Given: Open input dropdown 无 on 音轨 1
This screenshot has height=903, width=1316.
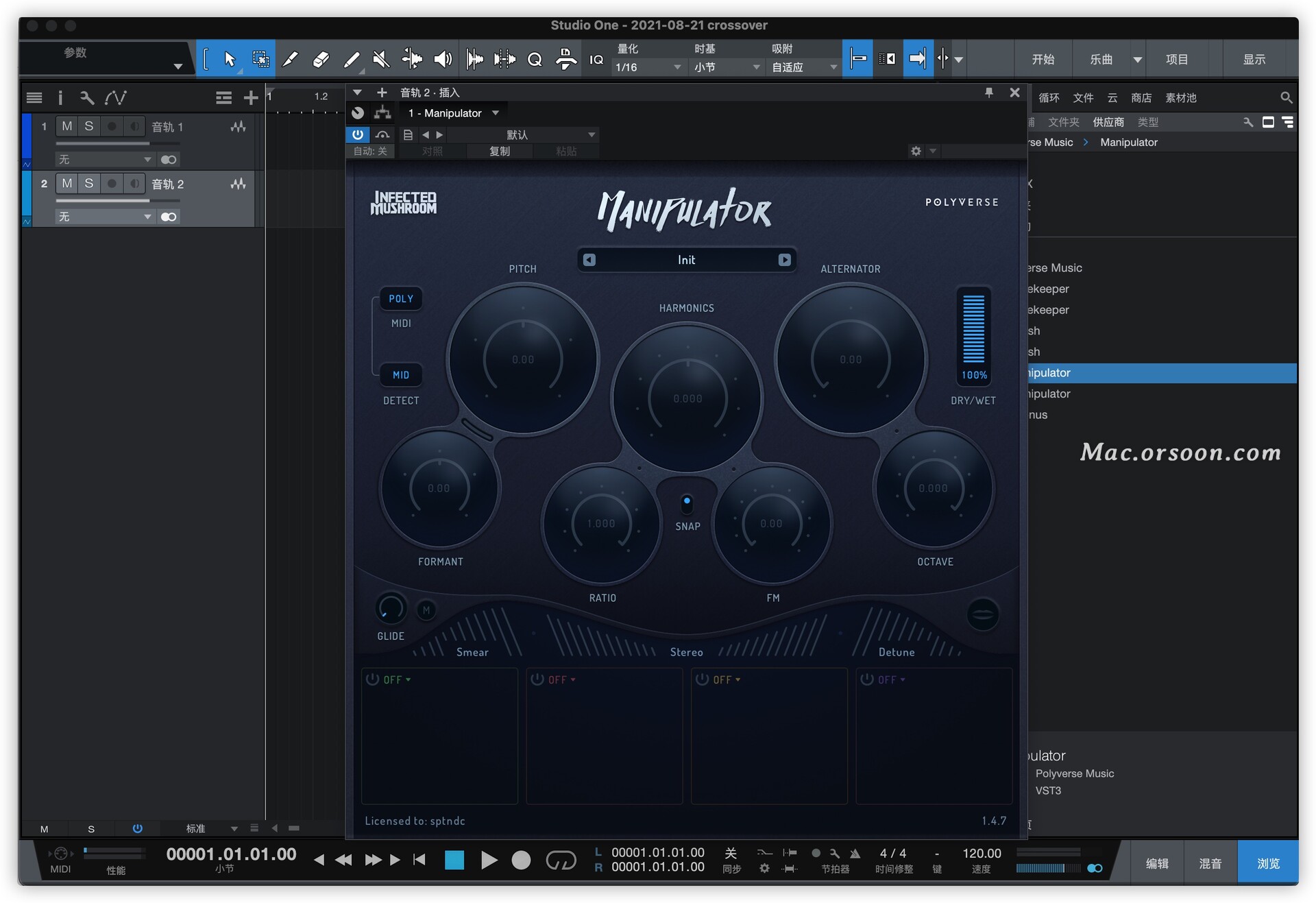Looking at the screenshot, I should [x=104, y=159].
